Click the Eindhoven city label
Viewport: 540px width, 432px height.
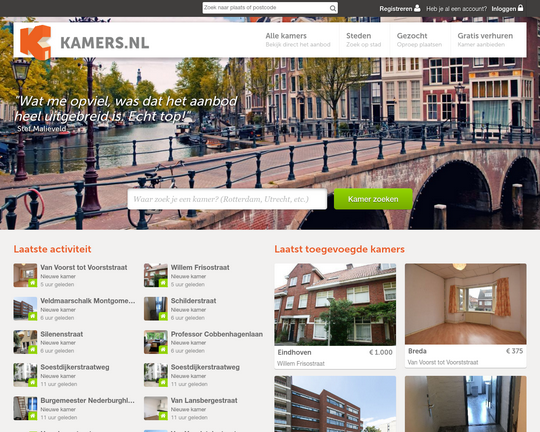pos(294,352)
